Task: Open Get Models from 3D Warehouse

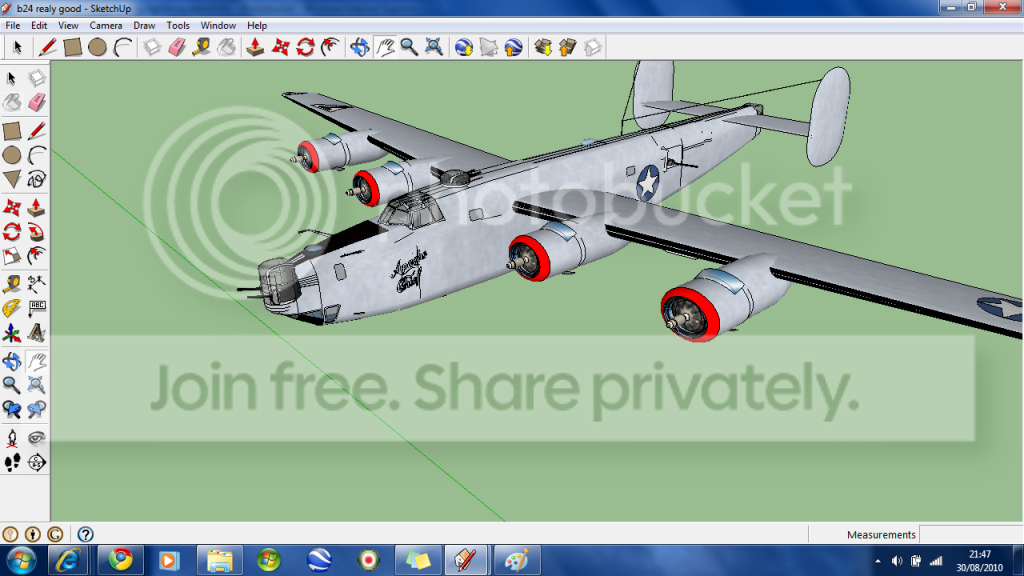Action: tap(543, 47)
